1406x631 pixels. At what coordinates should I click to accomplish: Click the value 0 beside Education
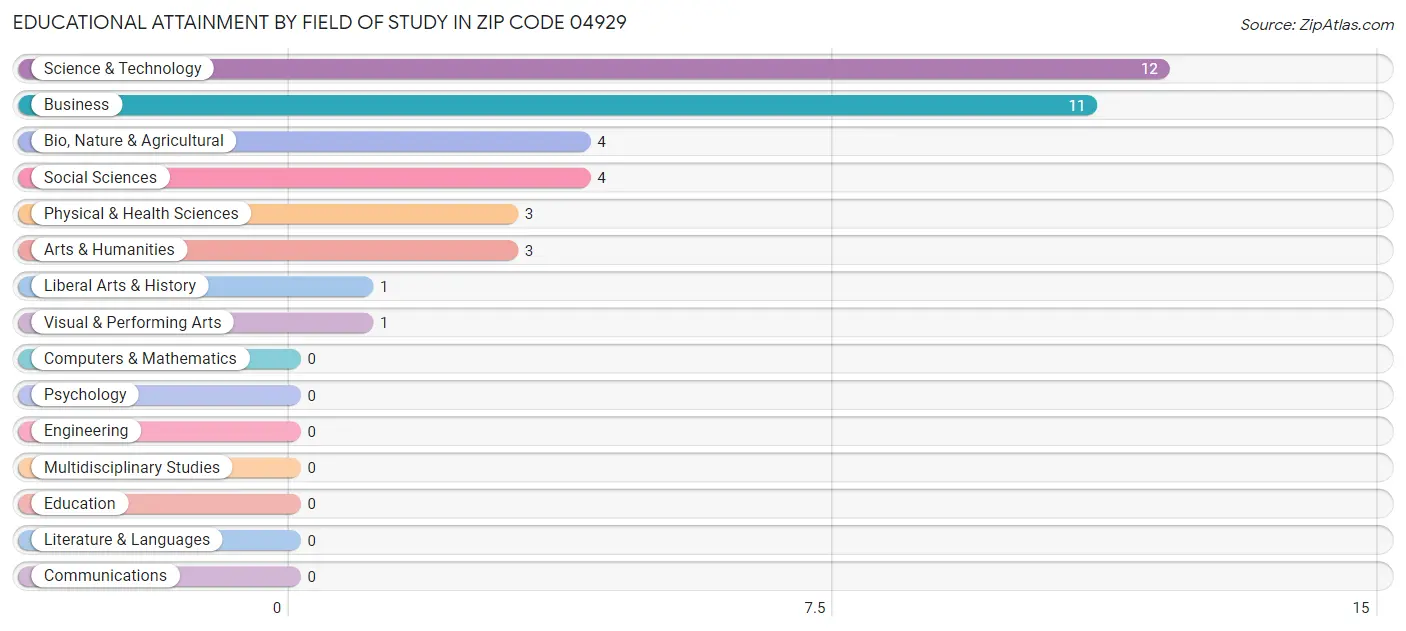tap(311, 504)
